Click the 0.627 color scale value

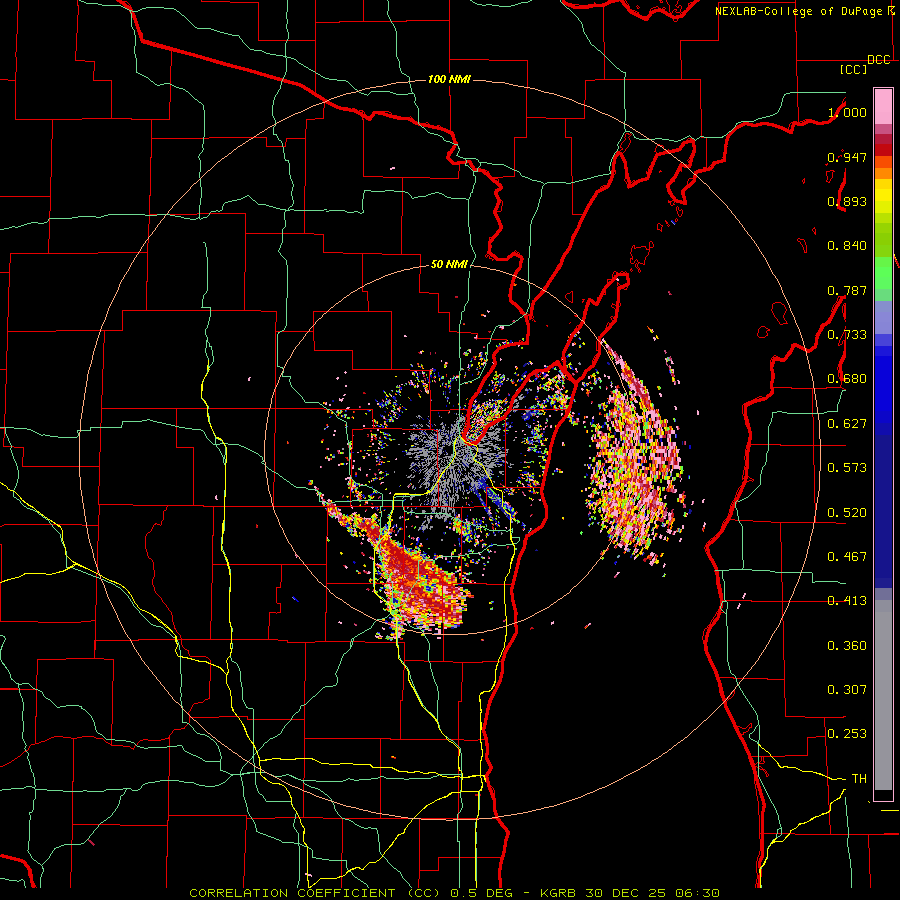[847, 424]
